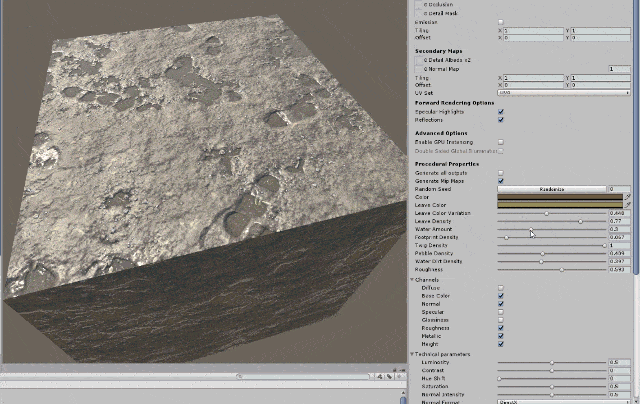Turn on Enable GPU Instancing
The height and width of the screenshot is (404, 640).
(501, 142)
